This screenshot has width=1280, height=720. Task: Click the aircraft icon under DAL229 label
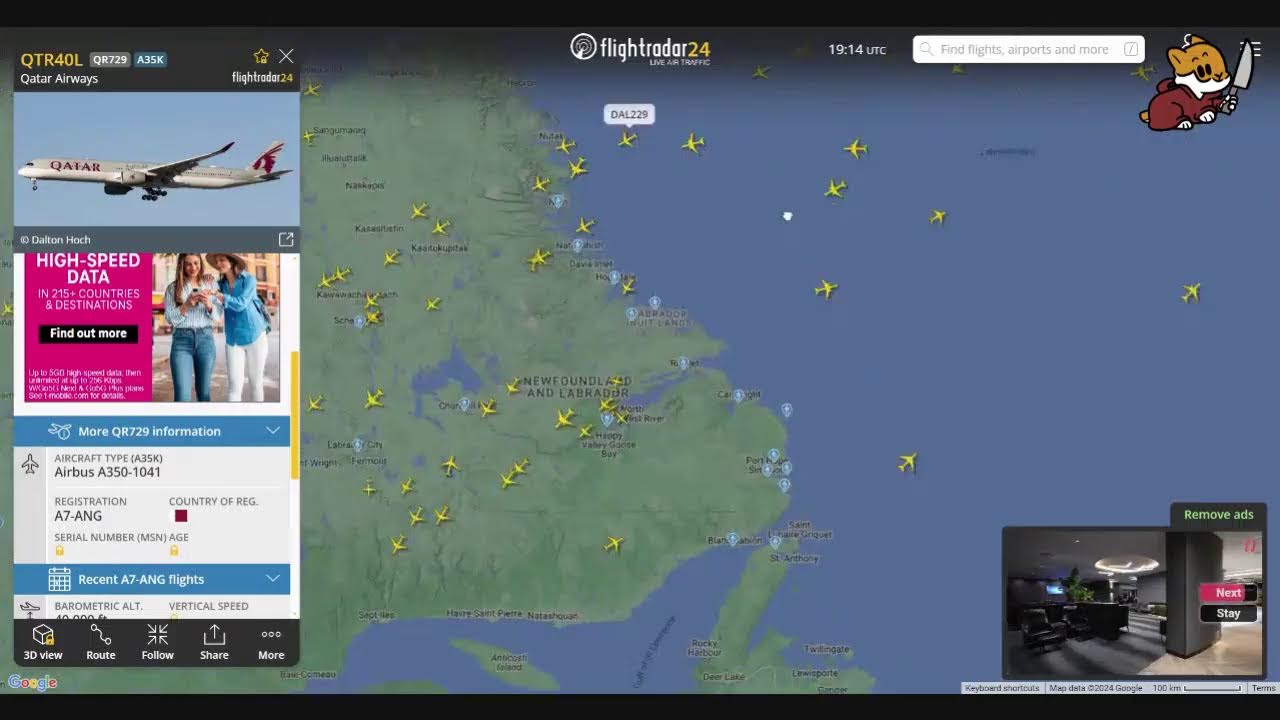627,140
